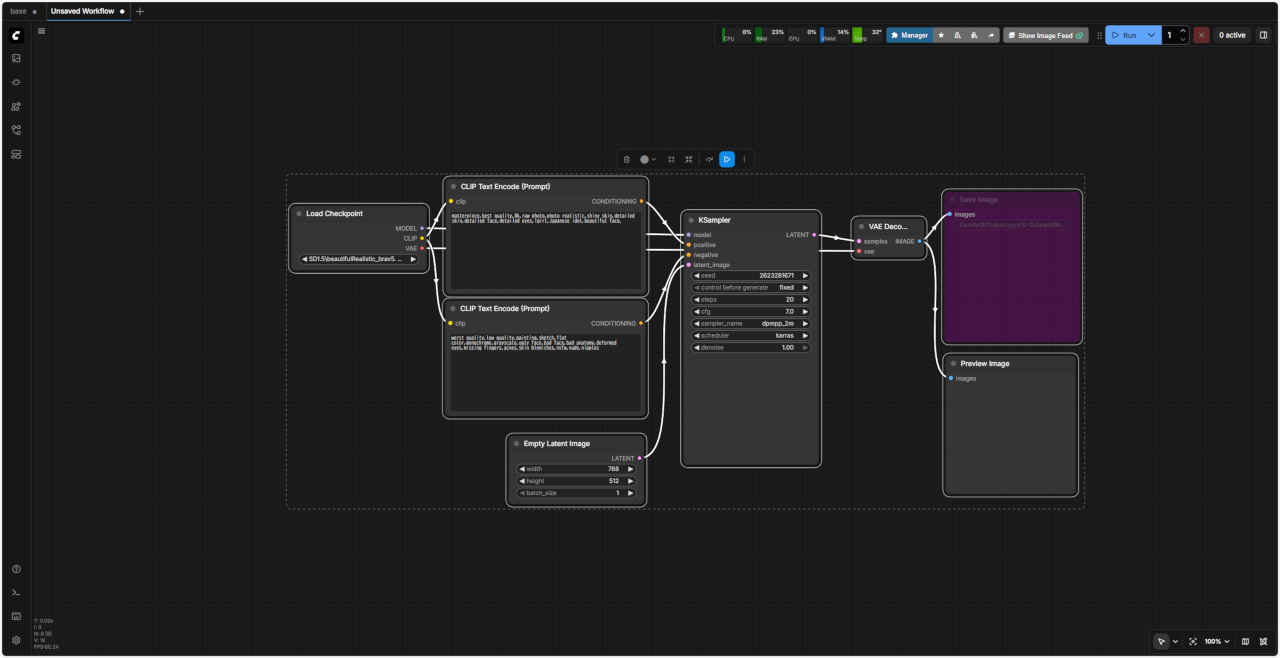Open the Run button dropdown arrow

pos(1151,35)
